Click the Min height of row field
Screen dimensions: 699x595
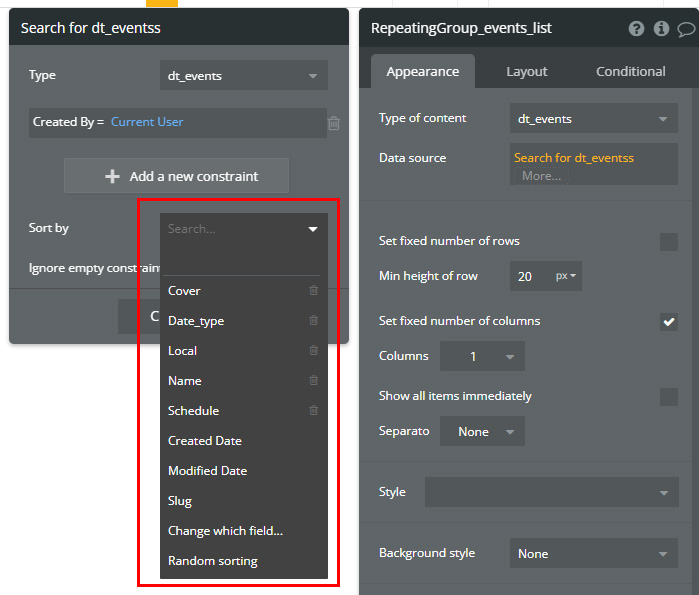[528, 276]
